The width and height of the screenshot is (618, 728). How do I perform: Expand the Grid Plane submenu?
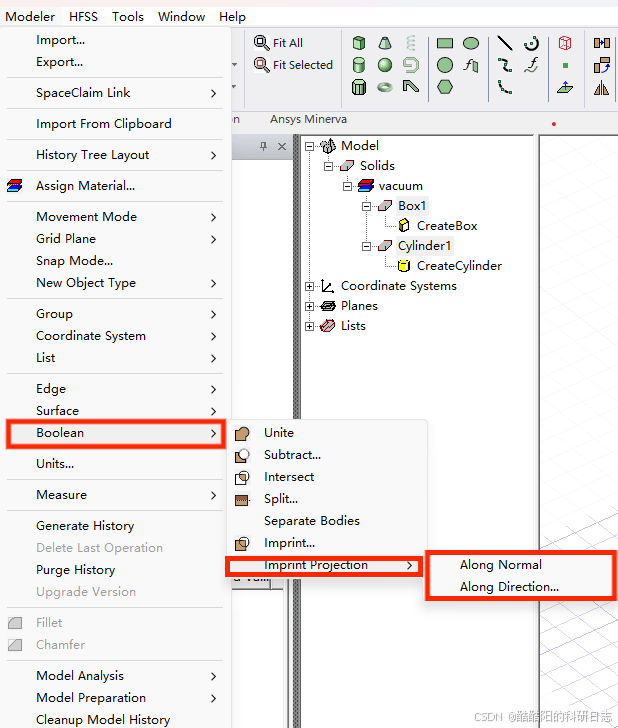[x=115, y=239]
